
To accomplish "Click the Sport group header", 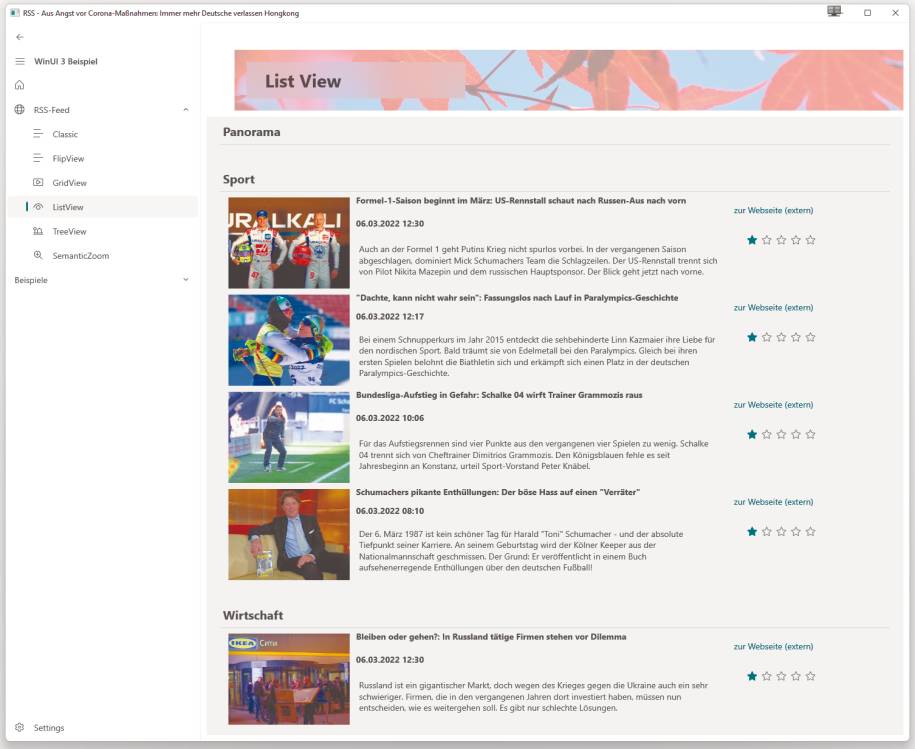I will tap(239, 180).
